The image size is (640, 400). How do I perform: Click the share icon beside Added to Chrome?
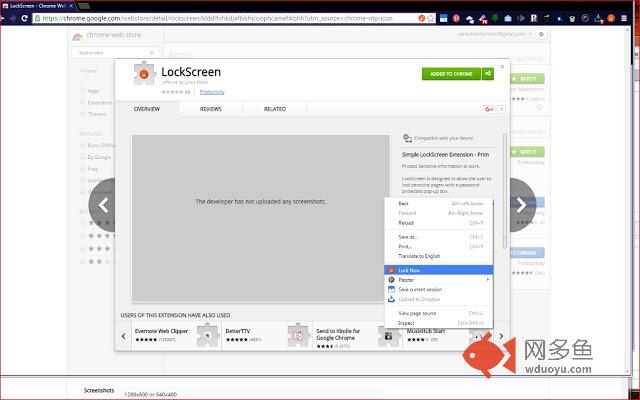pyautogui.click(x=488, y=73)
